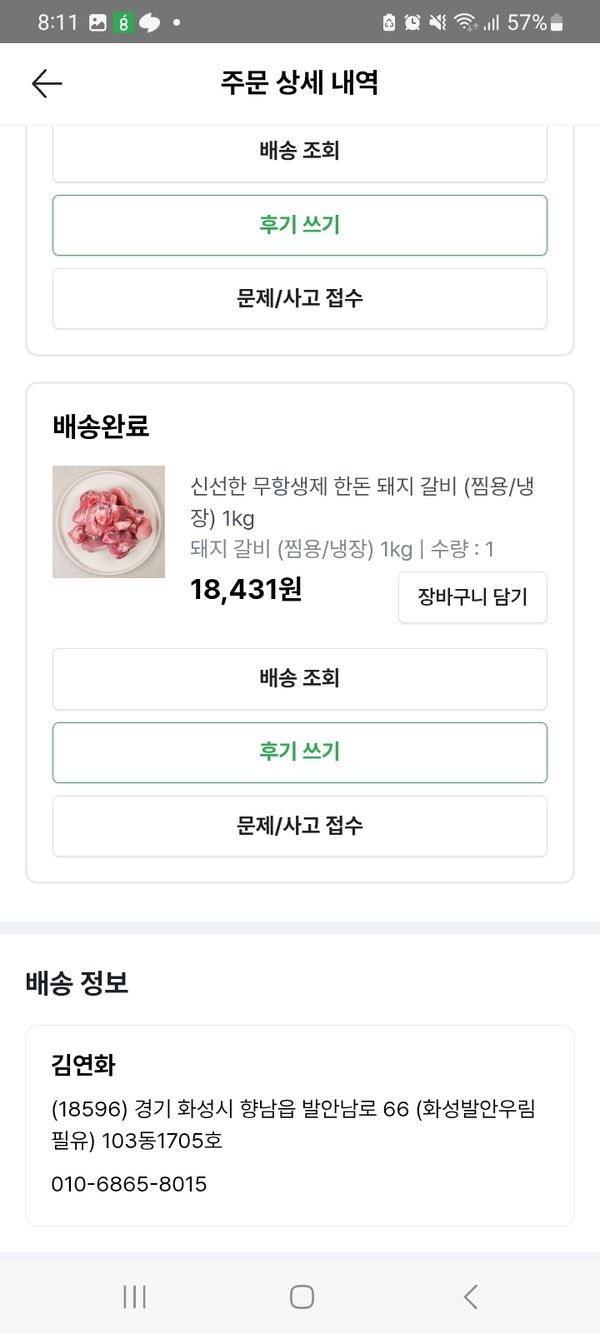Screen dimensions: 600x1333
Task: Open the 신선한 무항생제 한돈 돼지 갈비 product title
Action: [x=364, y=501]
